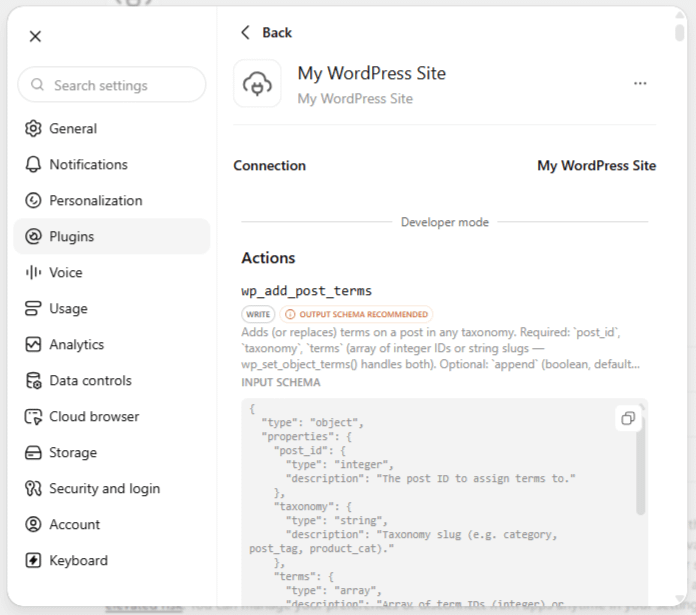
Task: Click the Storage drive icon
Action: click(33, 453)
